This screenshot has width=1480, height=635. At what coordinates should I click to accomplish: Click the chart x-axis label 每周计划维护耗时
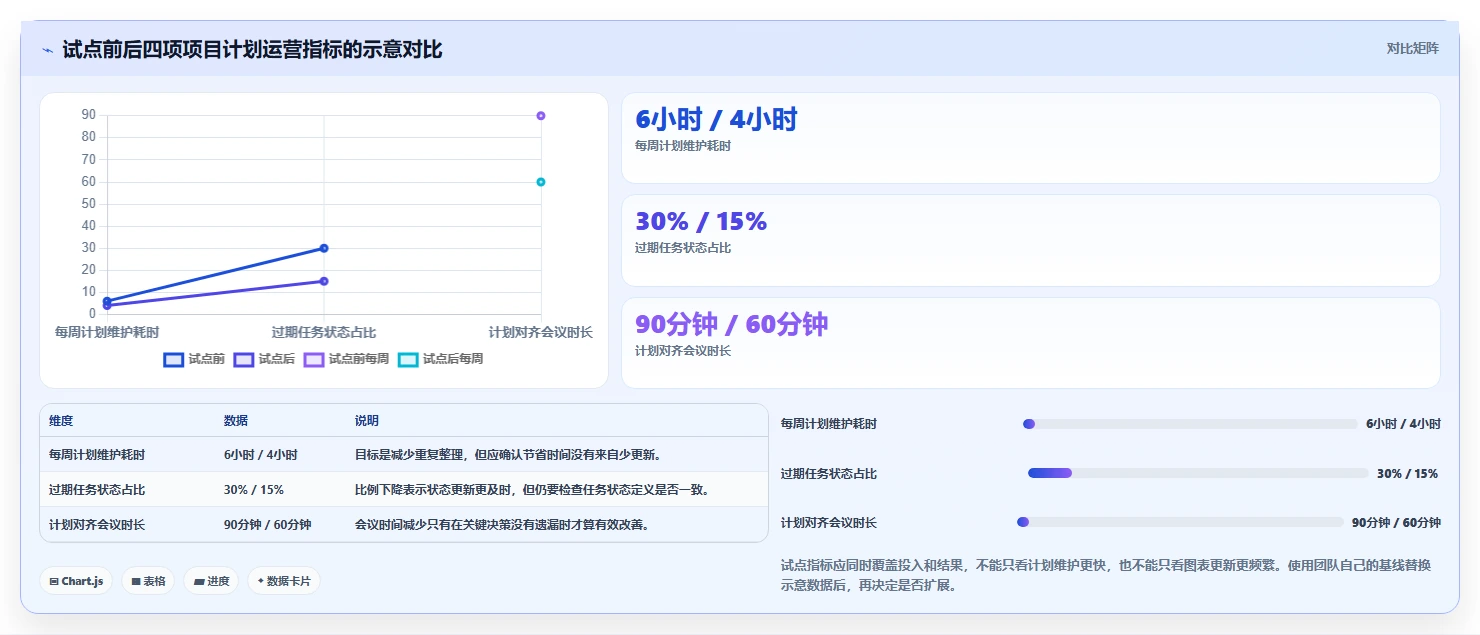coord(107,332)
